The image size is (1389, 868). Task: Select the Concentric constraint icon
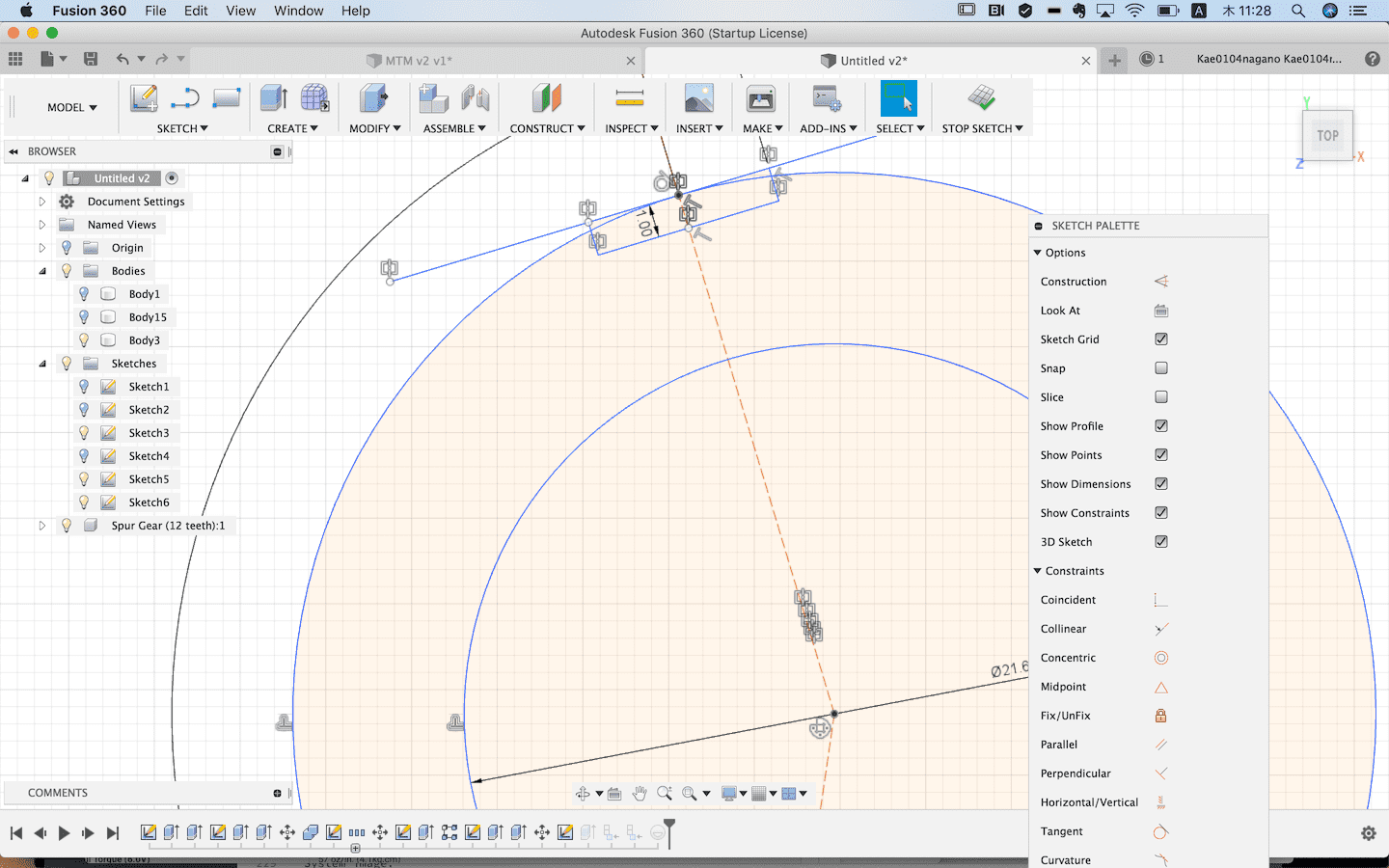click(x=1160, y=658)
